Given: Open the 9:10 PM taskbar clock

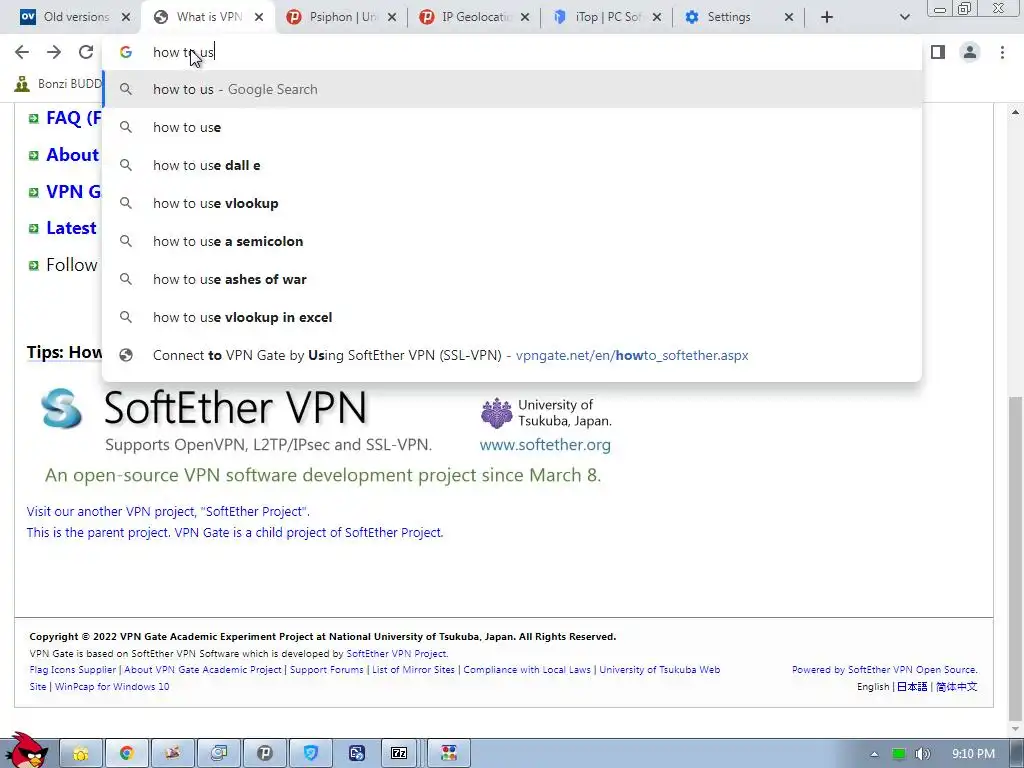Looking at the screenshot, I should point(973,754).
